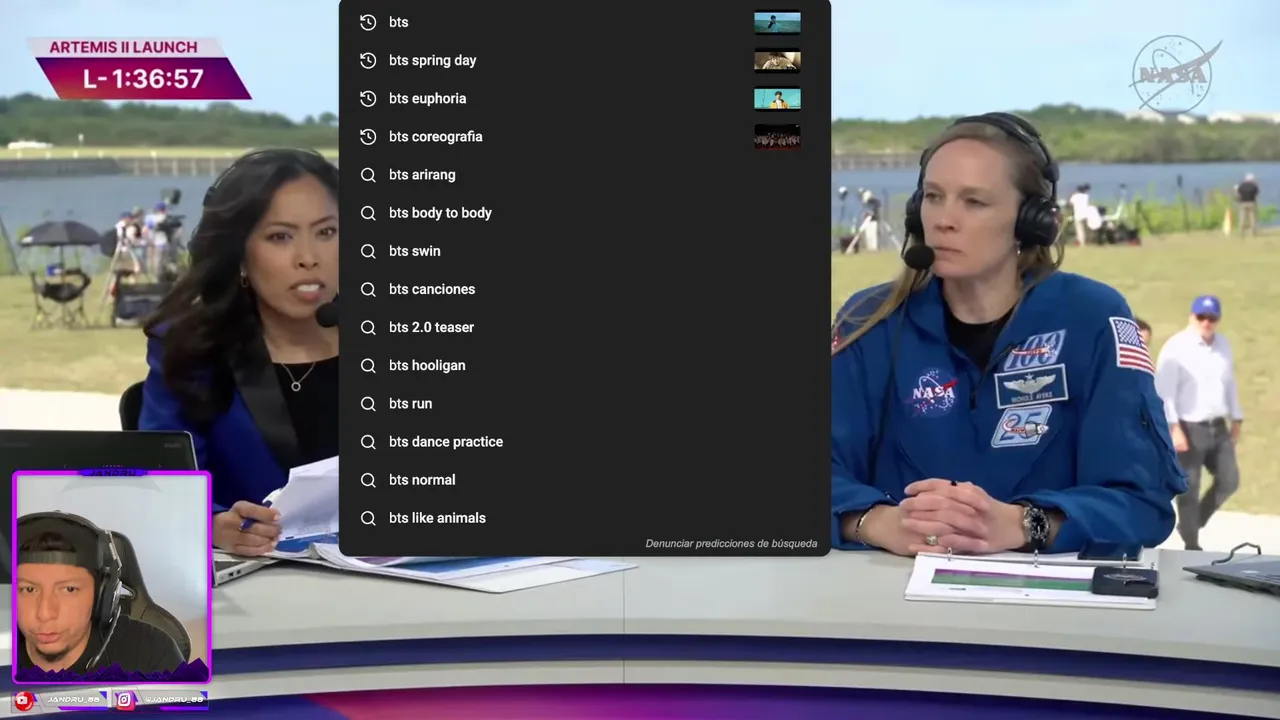This screenshot has width=1280, height=720.
Task: Click the magnifier icon beside 'bts arirang'
Action: [x=368, y=175]
